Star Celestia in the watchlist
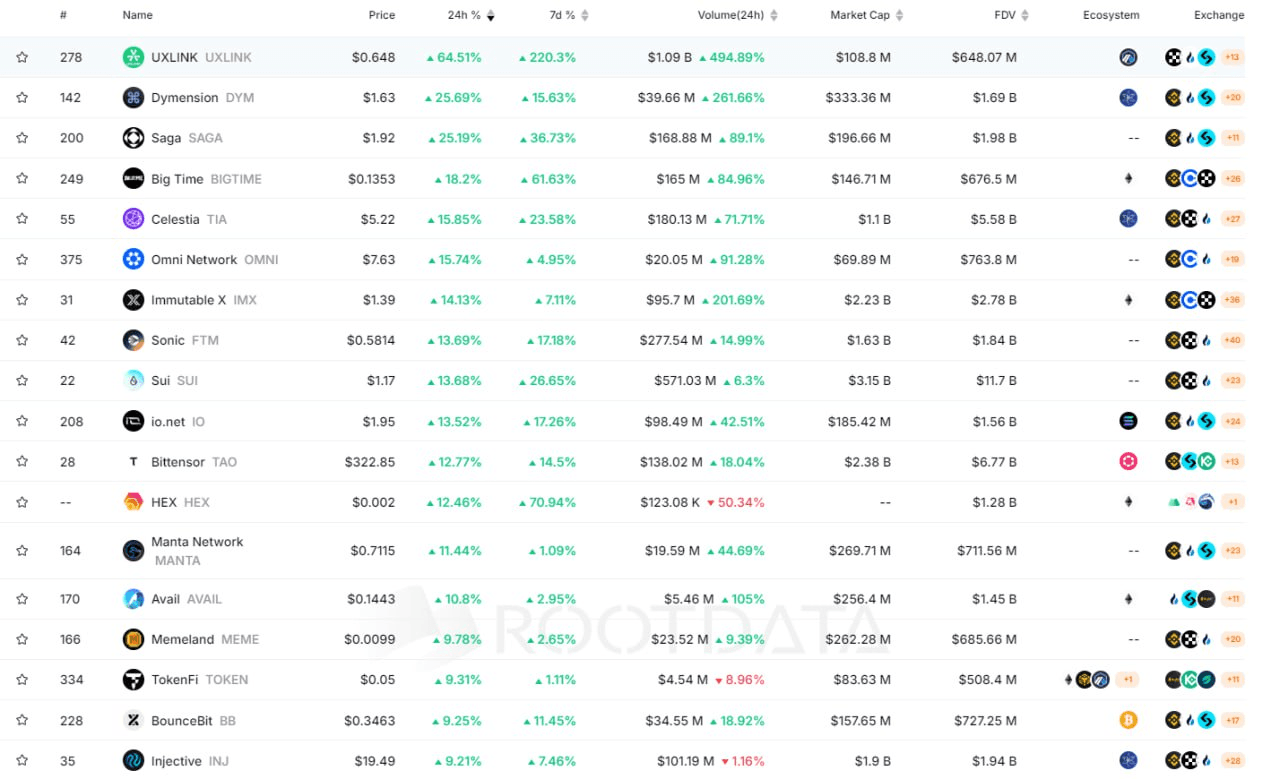The image size is (1280, 779). (x=22, y=219)
